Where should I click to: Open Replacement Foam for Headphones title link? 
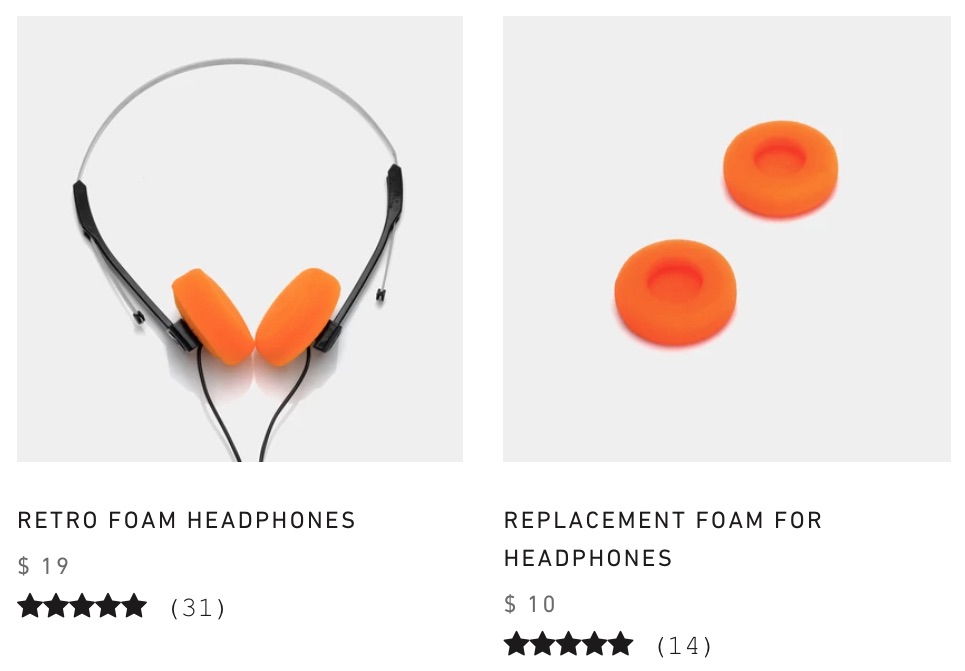pyautogui.click(x=663, y=539)
